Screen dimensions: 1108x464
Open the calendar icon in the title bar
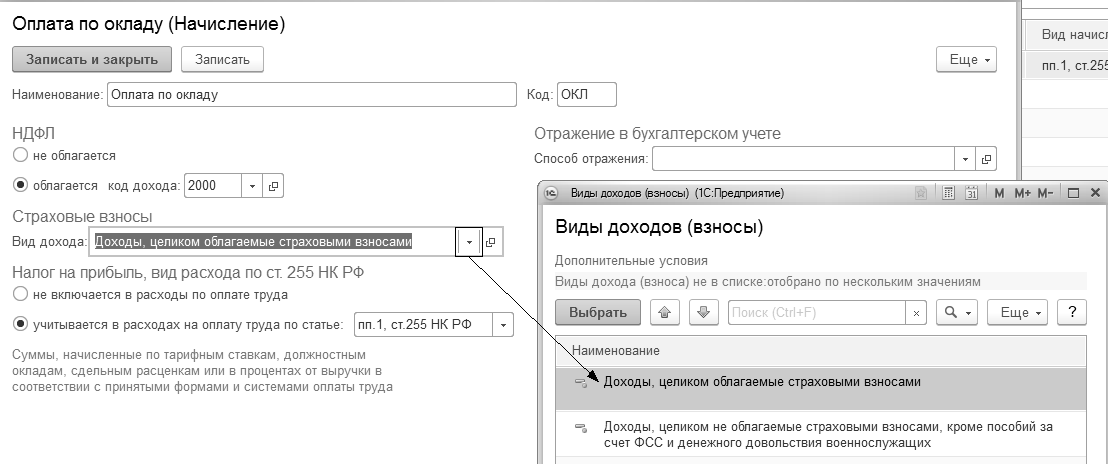pos(971,193)
